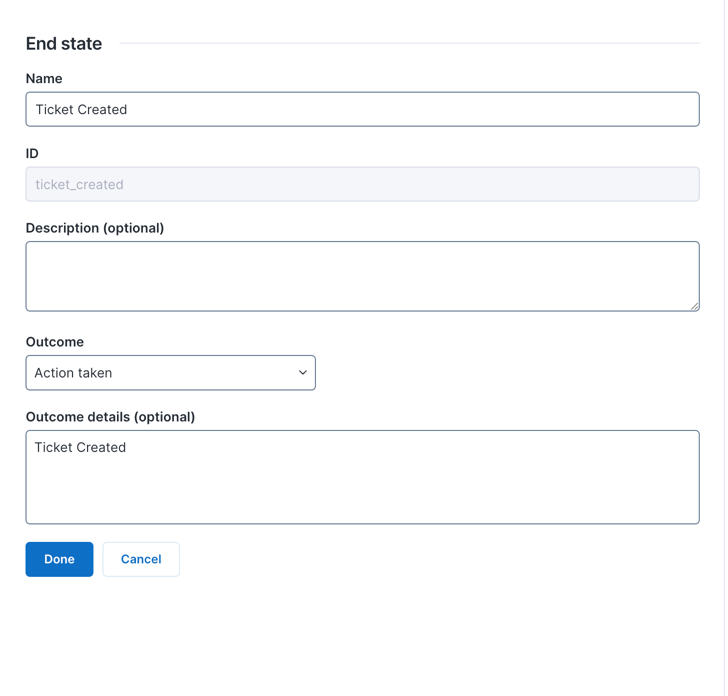Screen dimensions: 728x696
Task: Focus the Description text area
Action: tap(362, 276)
